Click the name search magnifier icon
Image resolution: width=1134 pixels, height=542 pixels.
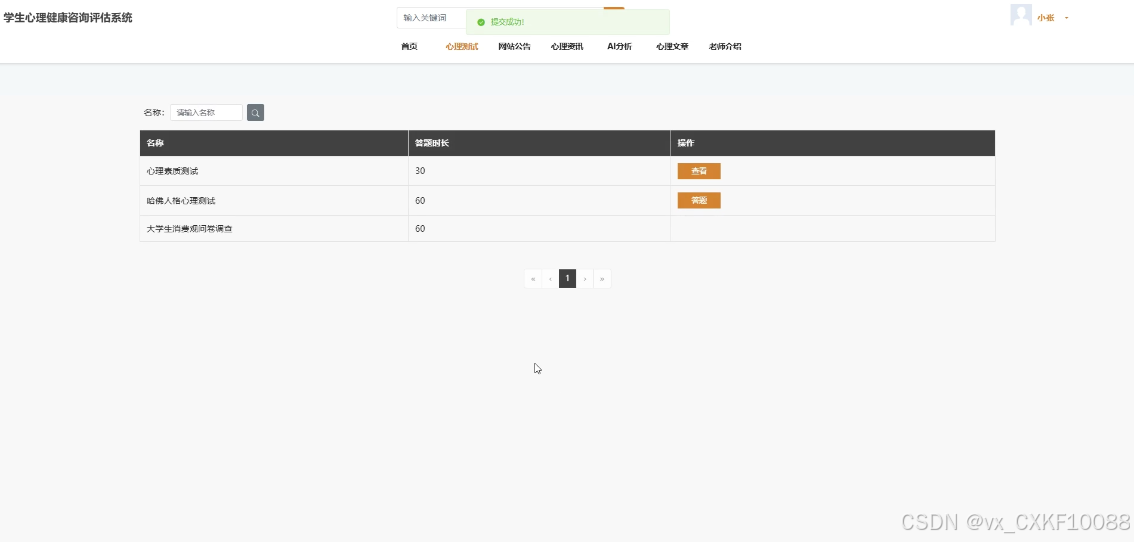point(255,113)
